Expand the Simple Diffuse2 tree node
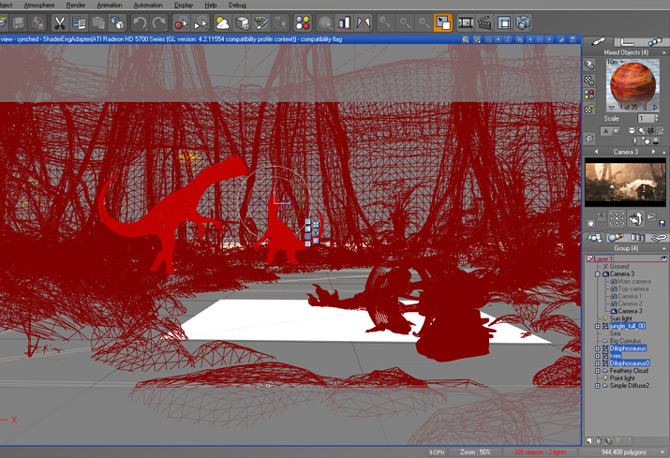 point(598,386)
